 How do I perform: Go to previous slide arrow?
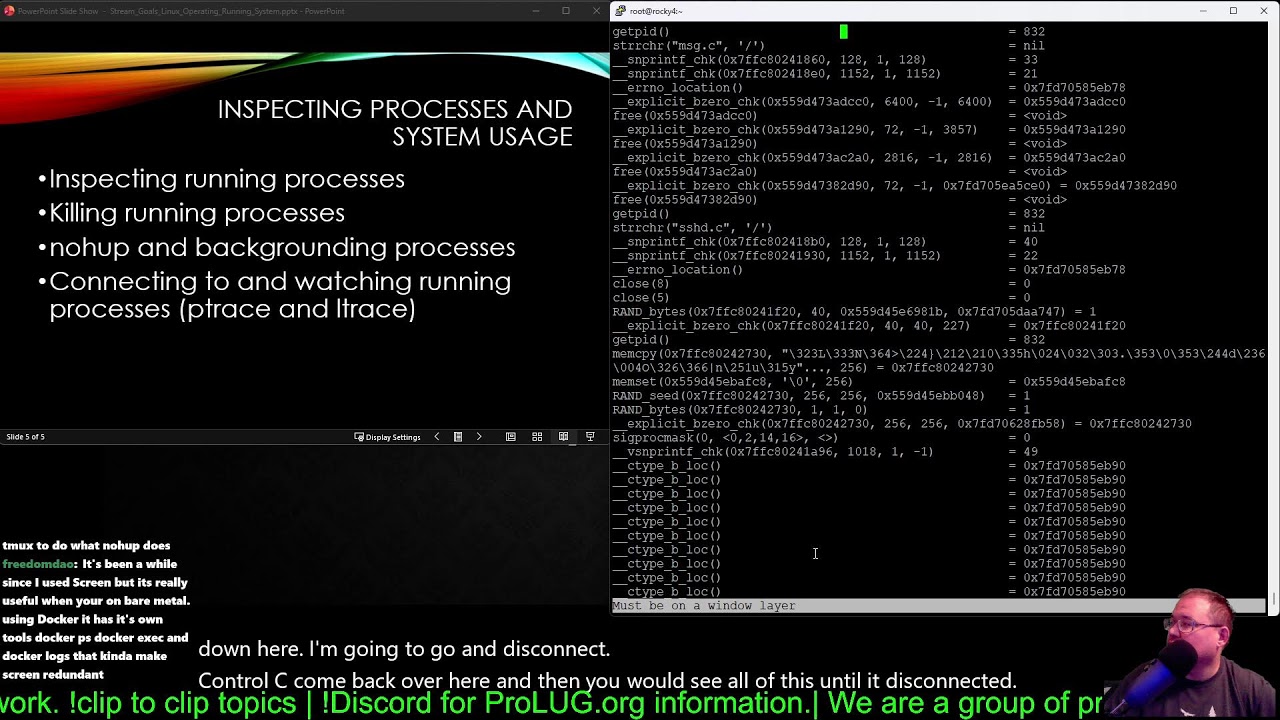[436, 437]
